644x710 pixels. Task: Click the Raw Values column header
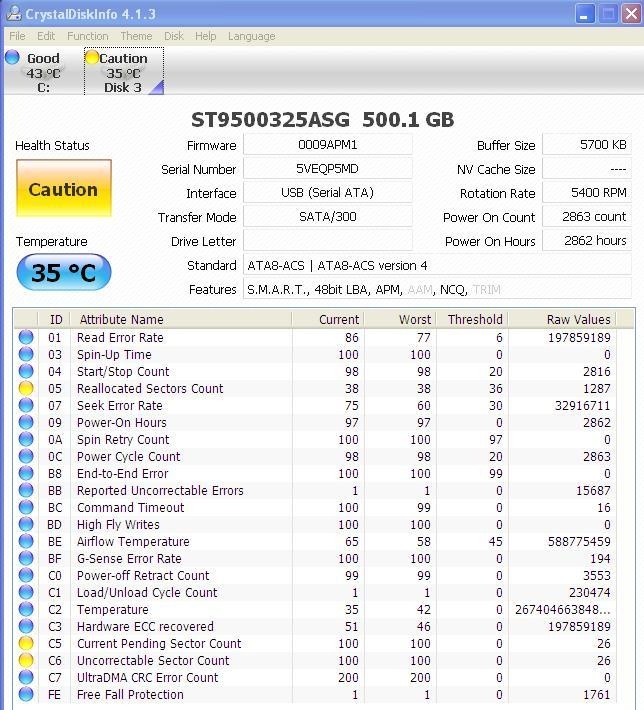coord(562,320)
